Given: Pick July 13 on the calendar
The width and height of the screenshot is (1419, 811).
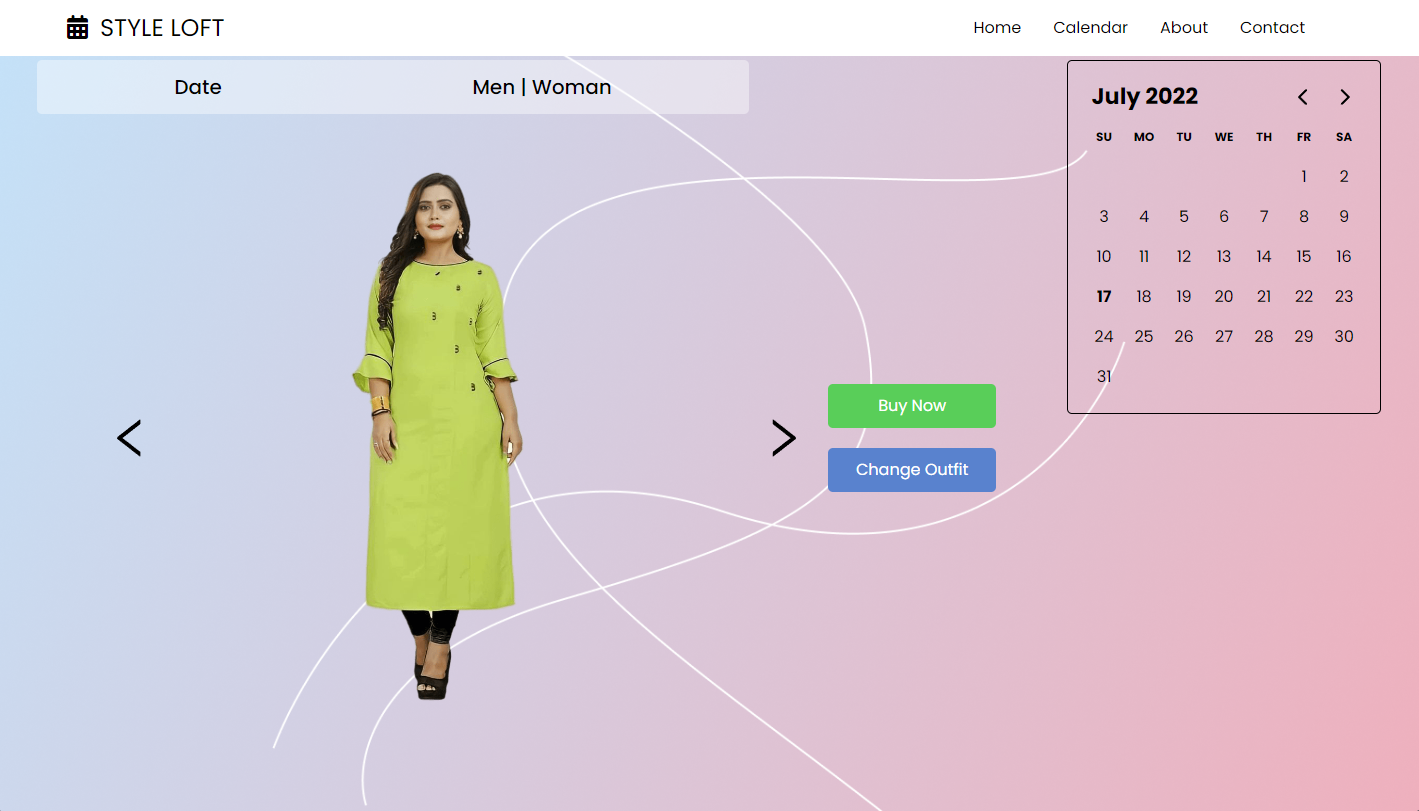Looking at the screenshot, I should point(1224,257).
